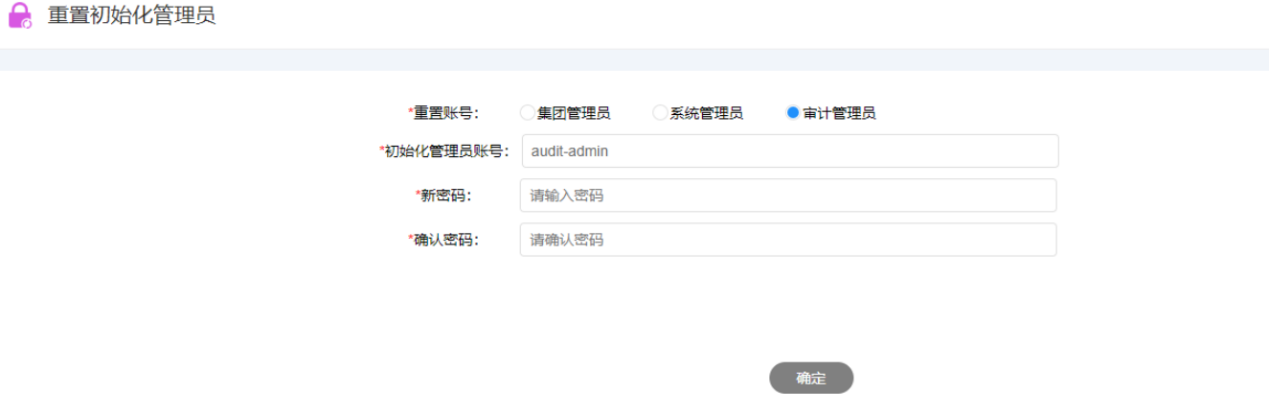Focus the 请确认密码 confirm password field
1269x416 pixels.
coord(787,240)
